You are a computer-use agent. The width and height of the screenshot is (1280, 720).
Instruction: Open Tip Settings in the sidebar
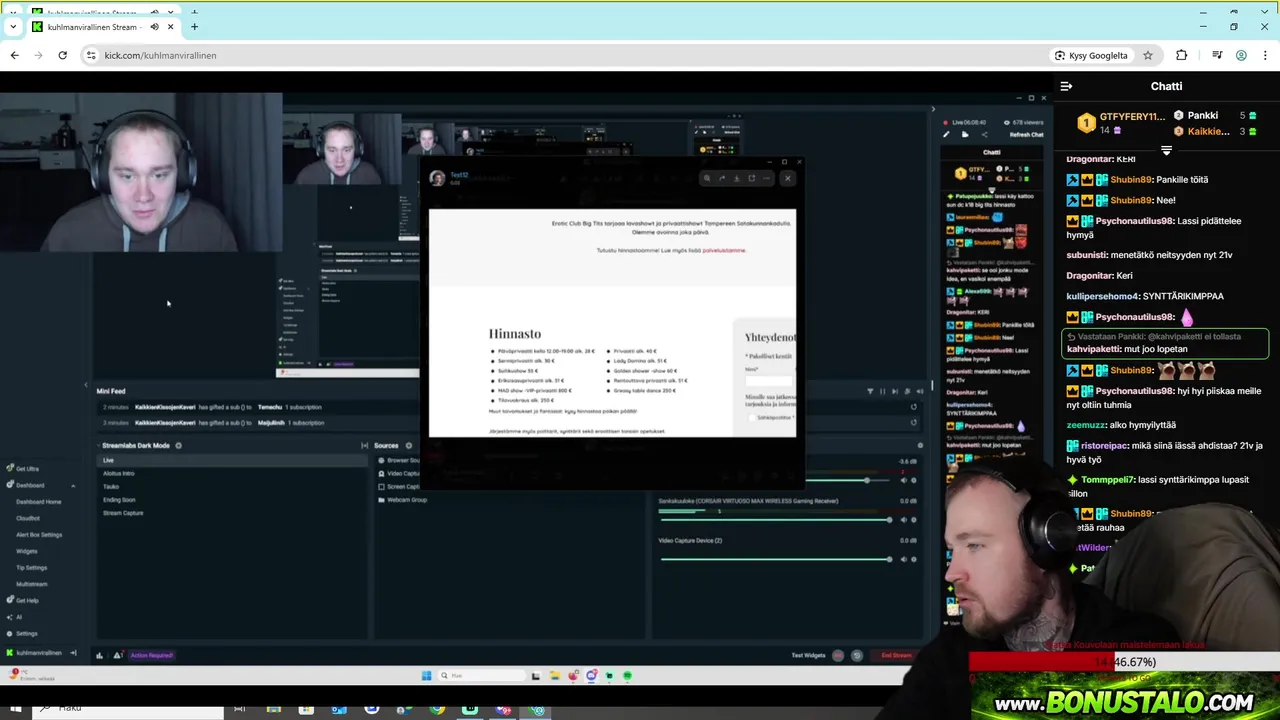(31, 567)
